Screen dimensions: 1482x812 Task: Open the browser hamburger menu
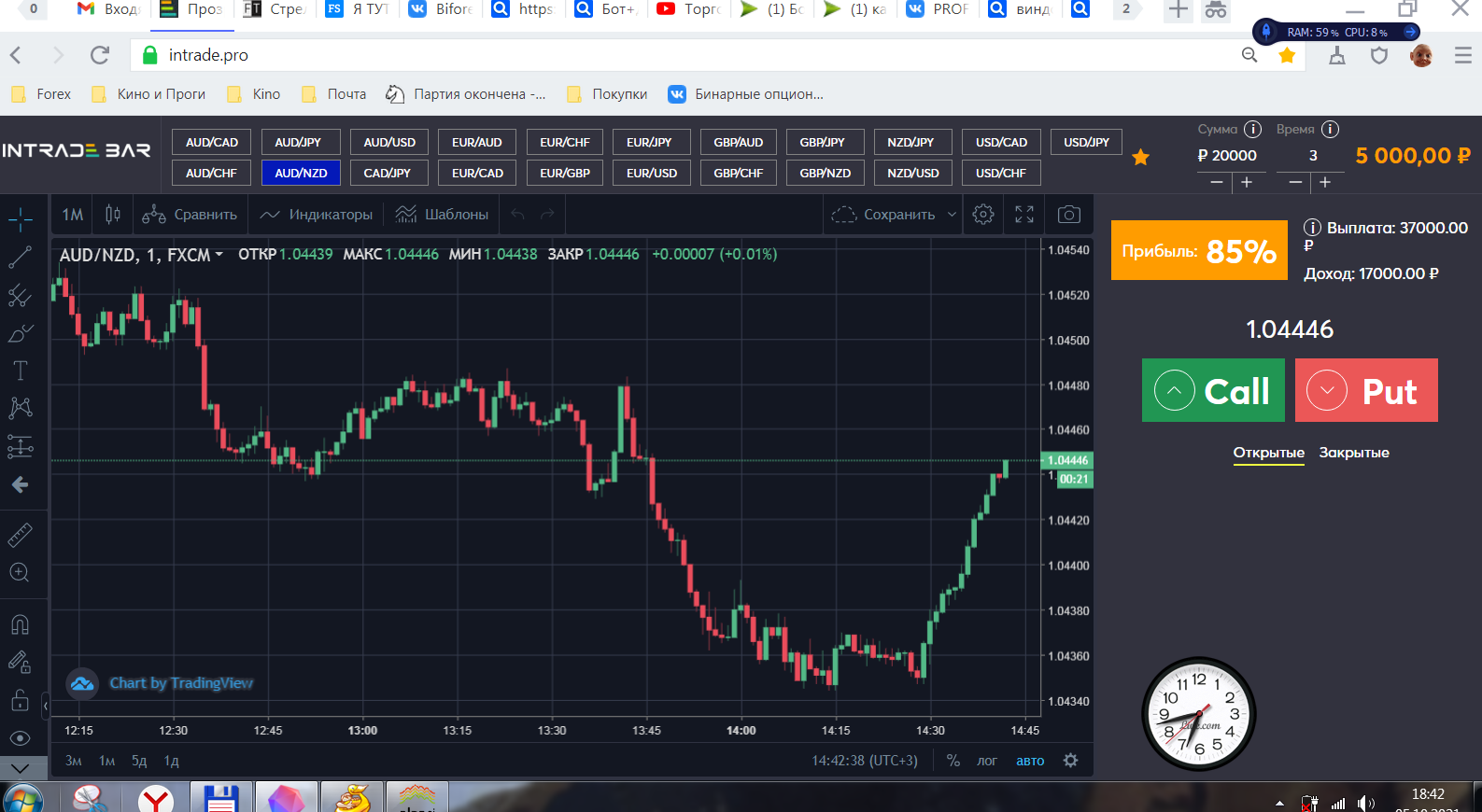click(1463, 56)
